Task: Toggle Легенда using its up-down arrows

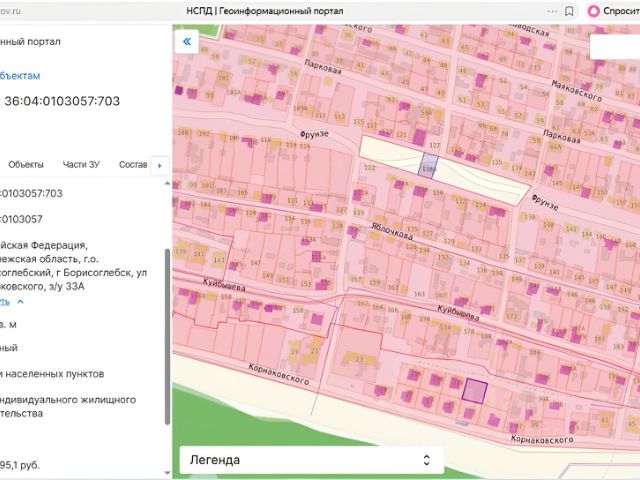Action: click(x=427, y=460)
